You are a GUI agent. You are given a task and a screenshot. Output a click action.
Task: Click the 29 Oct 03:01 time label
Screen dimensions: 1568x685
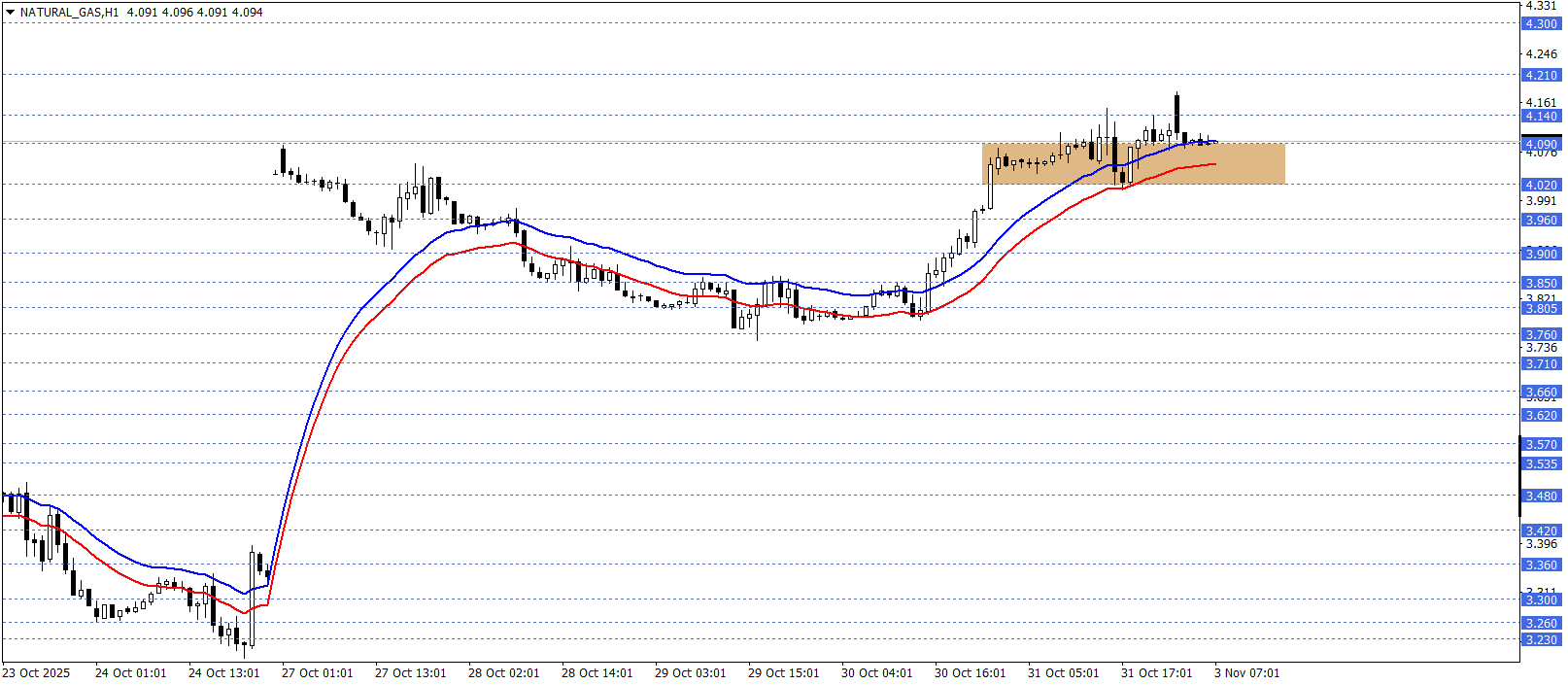pyautogui.click(x=690, y=673)
